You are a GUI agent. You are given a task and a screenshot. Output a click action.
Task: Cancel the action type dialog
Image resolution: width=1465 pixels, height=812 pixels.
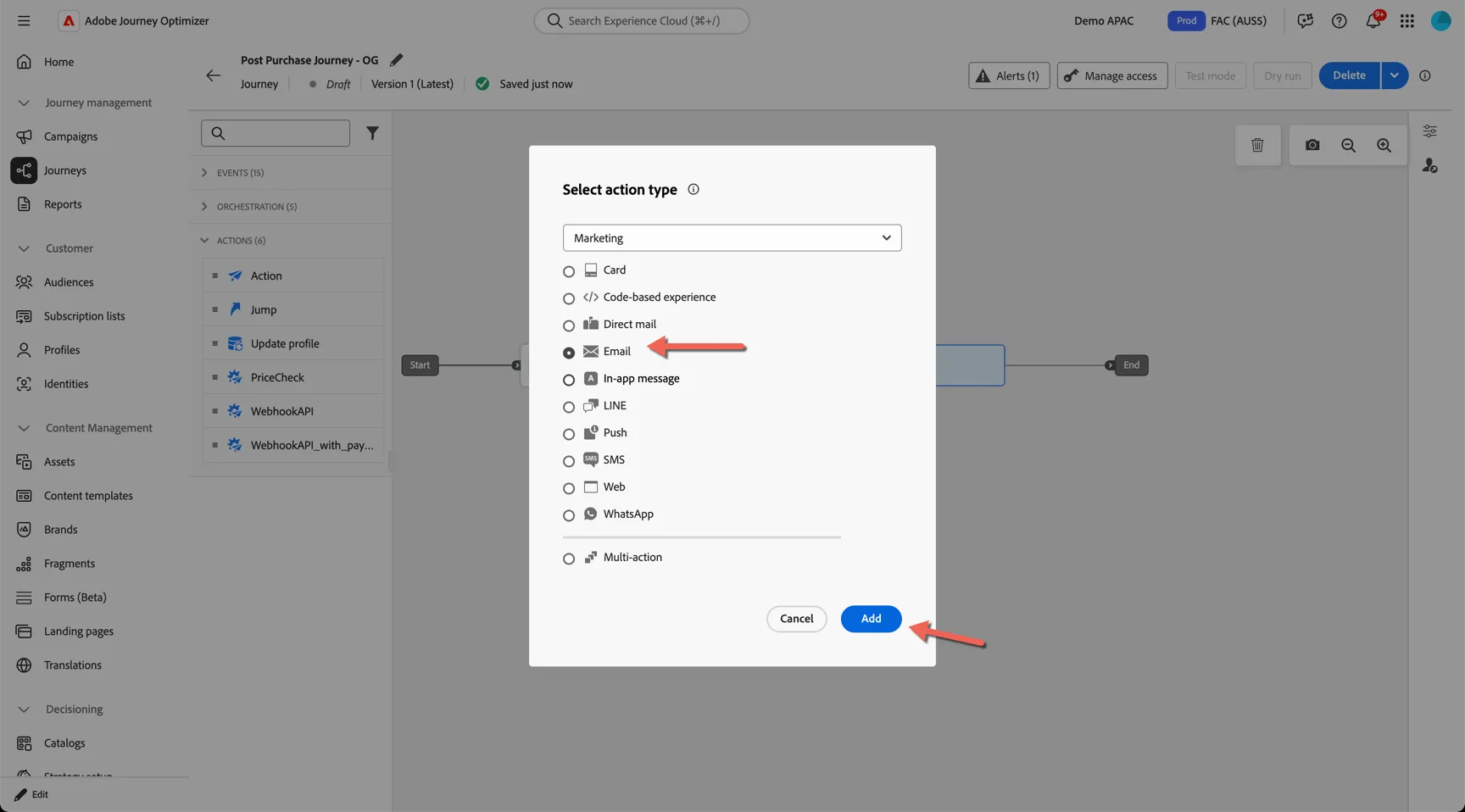[x=796, y=619]
